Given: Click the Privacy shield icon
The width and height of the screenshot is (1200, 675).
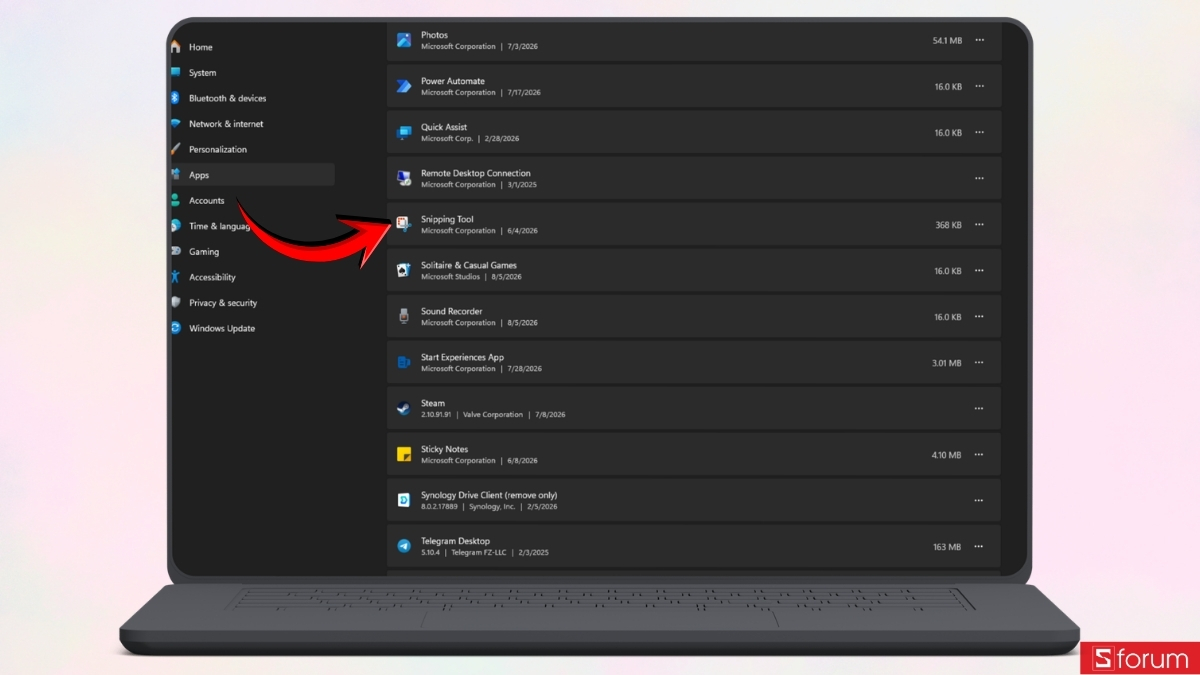Looking at the screenshot, I should point(176,303).
